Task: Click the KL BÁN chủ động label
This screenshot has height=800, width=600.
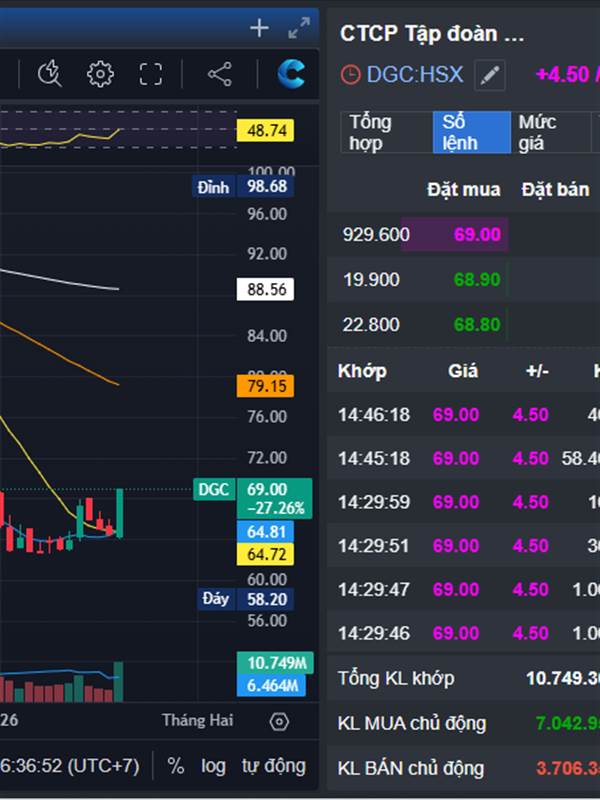Action: [411, 768]
